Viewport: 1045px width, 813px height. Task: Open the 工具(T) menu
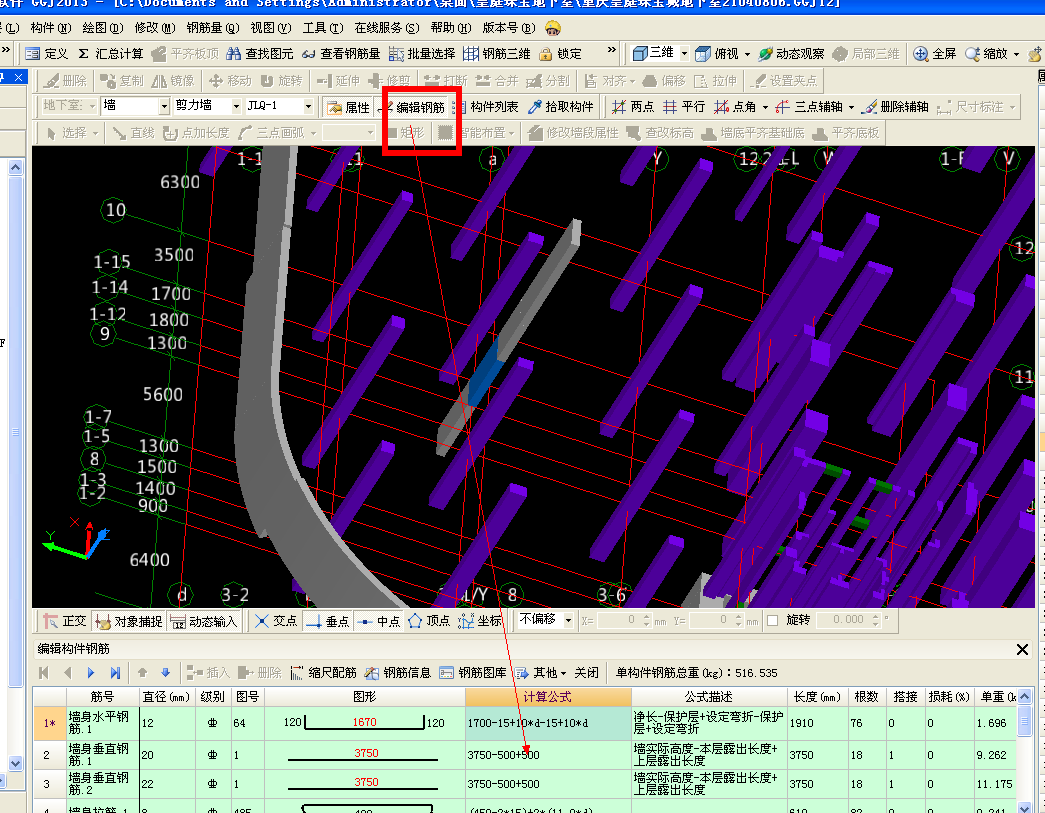pos(323,28)
